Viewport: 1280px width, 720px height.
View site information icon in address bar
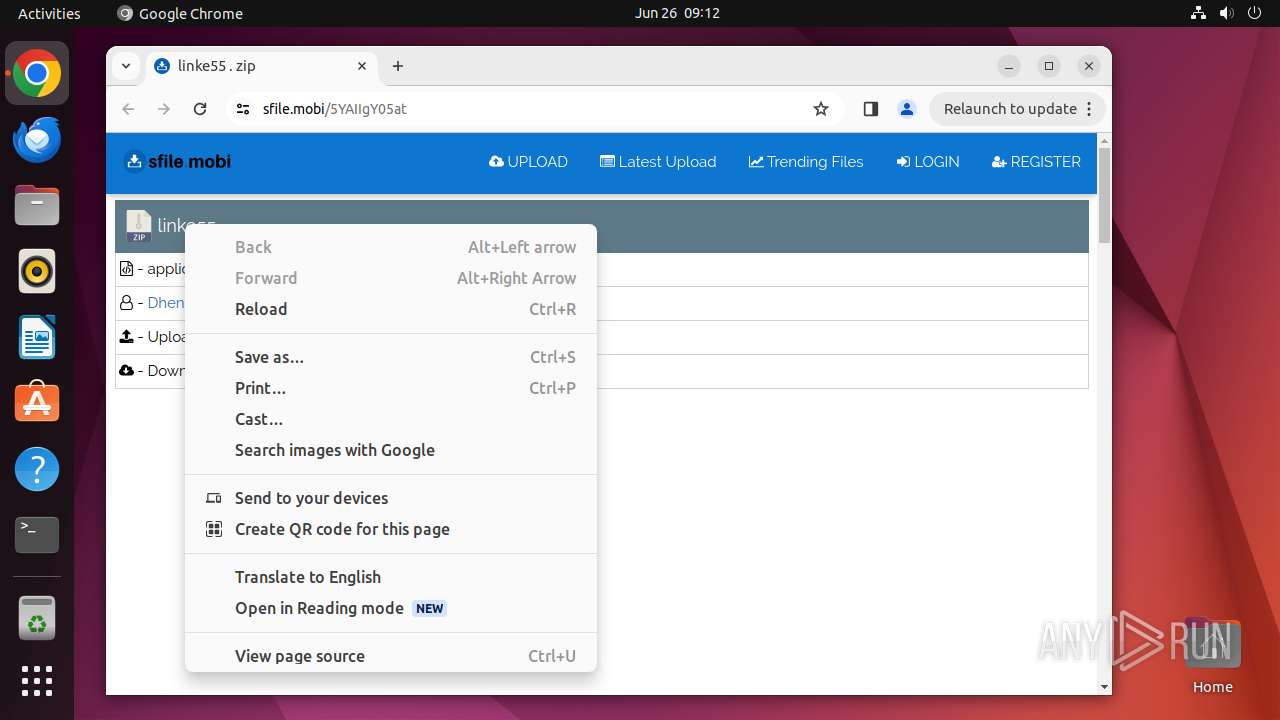click(243, 109)
